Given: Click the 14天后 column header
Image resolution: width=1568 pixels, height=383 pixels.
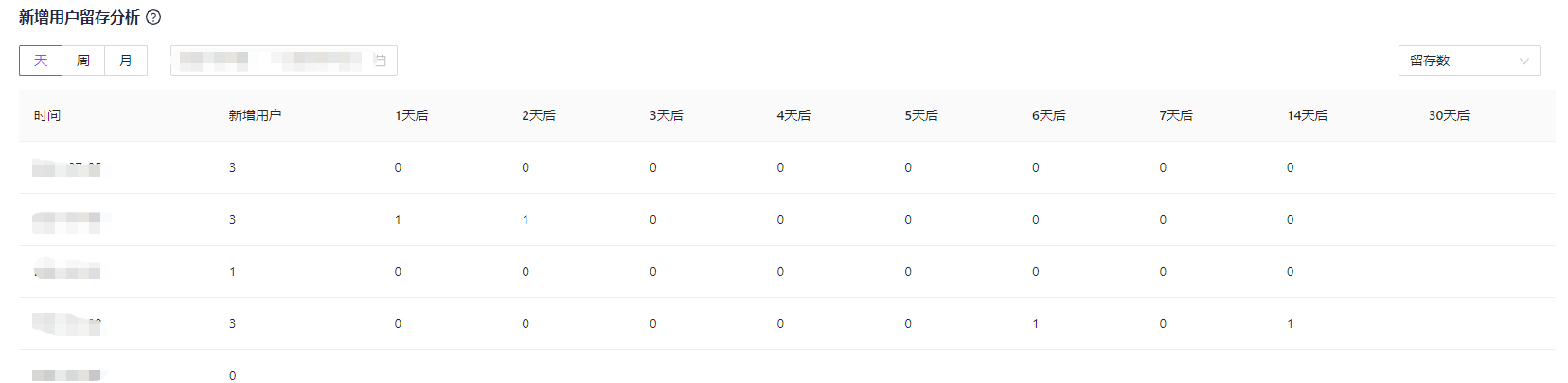Looking at the screenshot, I should pyautogui.click(x=1307, y=115).
